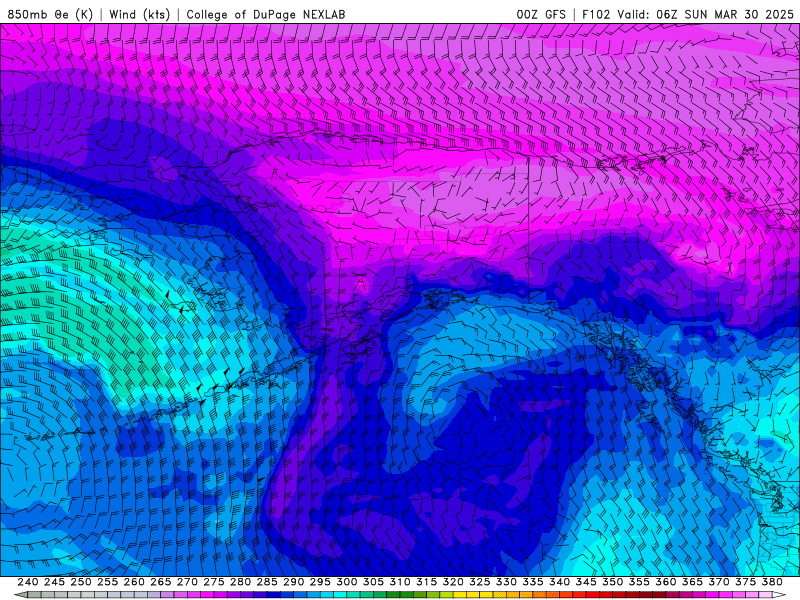
Task: Click the 320 colorbar value label
Action: coord(453,582)
